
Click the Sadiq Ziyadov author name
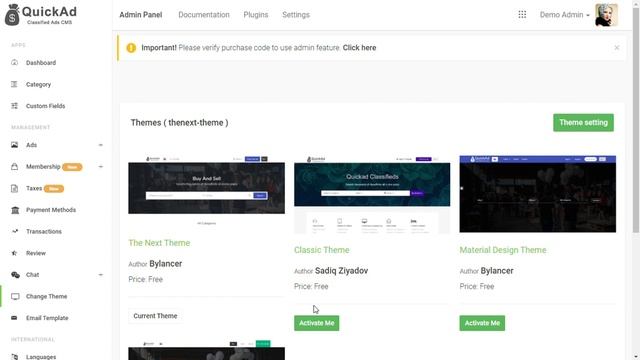pos(341,271)
